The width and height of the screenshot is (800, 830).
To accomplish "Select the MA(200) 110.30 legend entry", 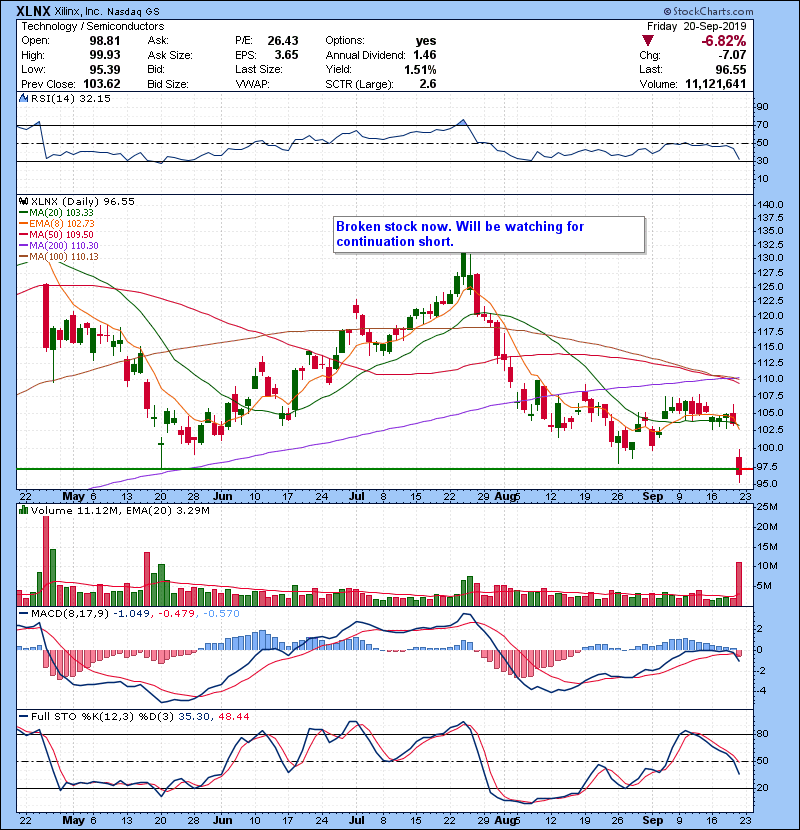I will pyautogui.click(x=59, y=246).
